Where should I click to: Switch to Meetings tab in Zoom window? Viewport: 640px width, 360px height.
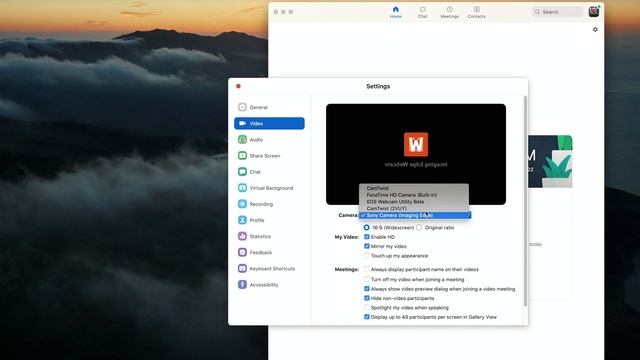[449, 12]
